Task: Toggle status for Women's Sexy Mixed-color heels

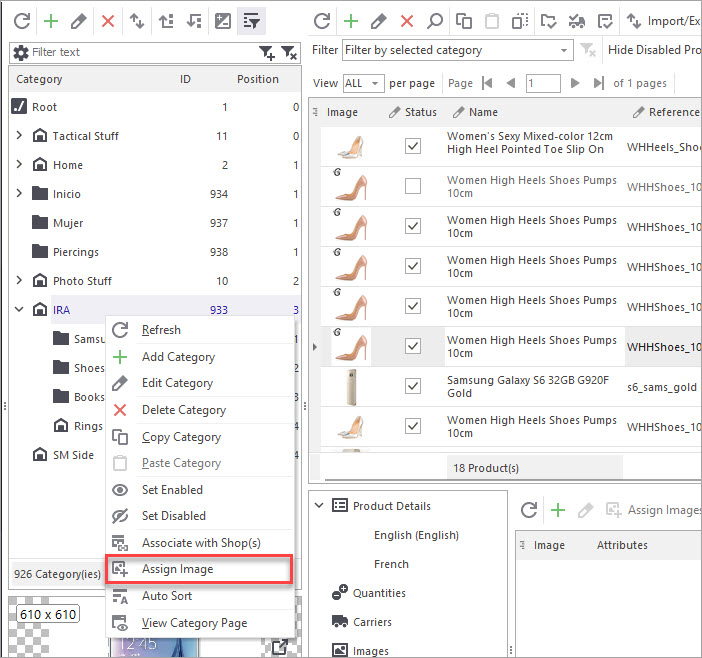Action: pyautogui.click(x=413, y=146)
